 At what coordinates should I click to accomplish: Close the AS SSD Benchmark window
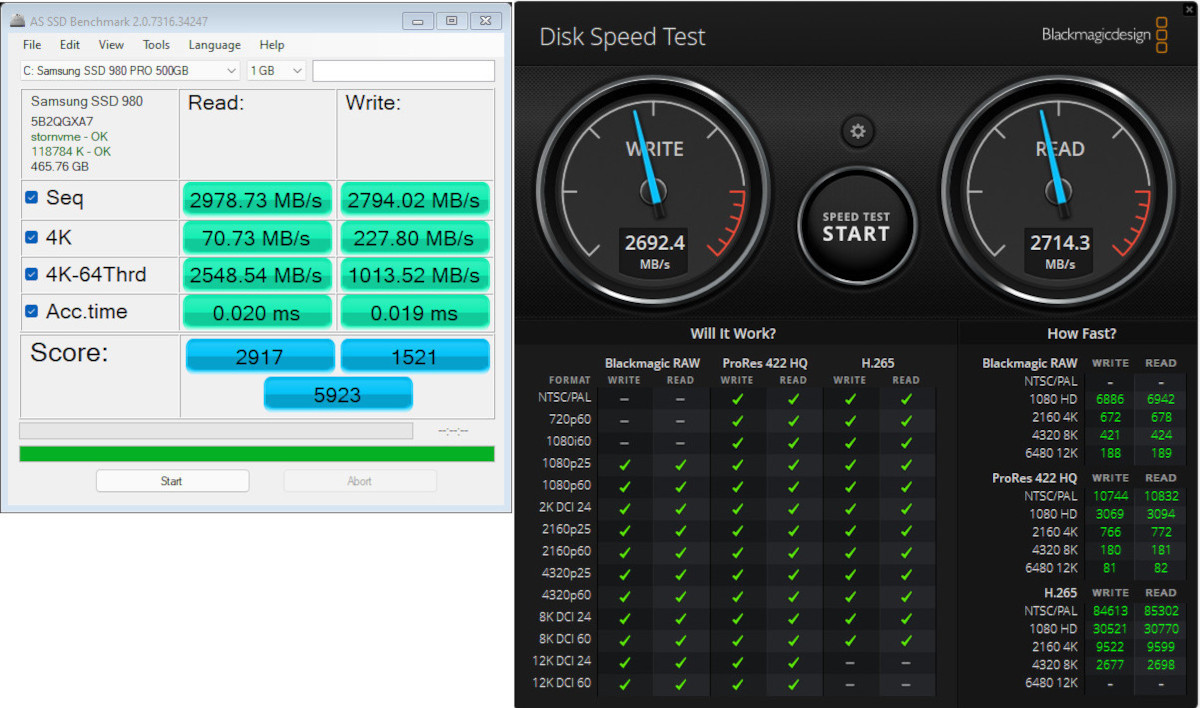click(x=485, y=20)
